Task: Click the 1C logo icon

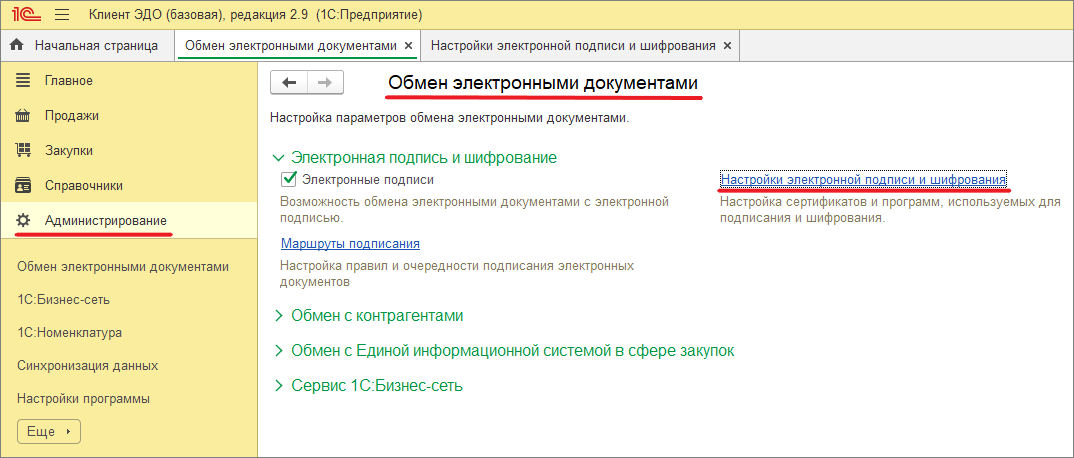Action: point(26,14)
